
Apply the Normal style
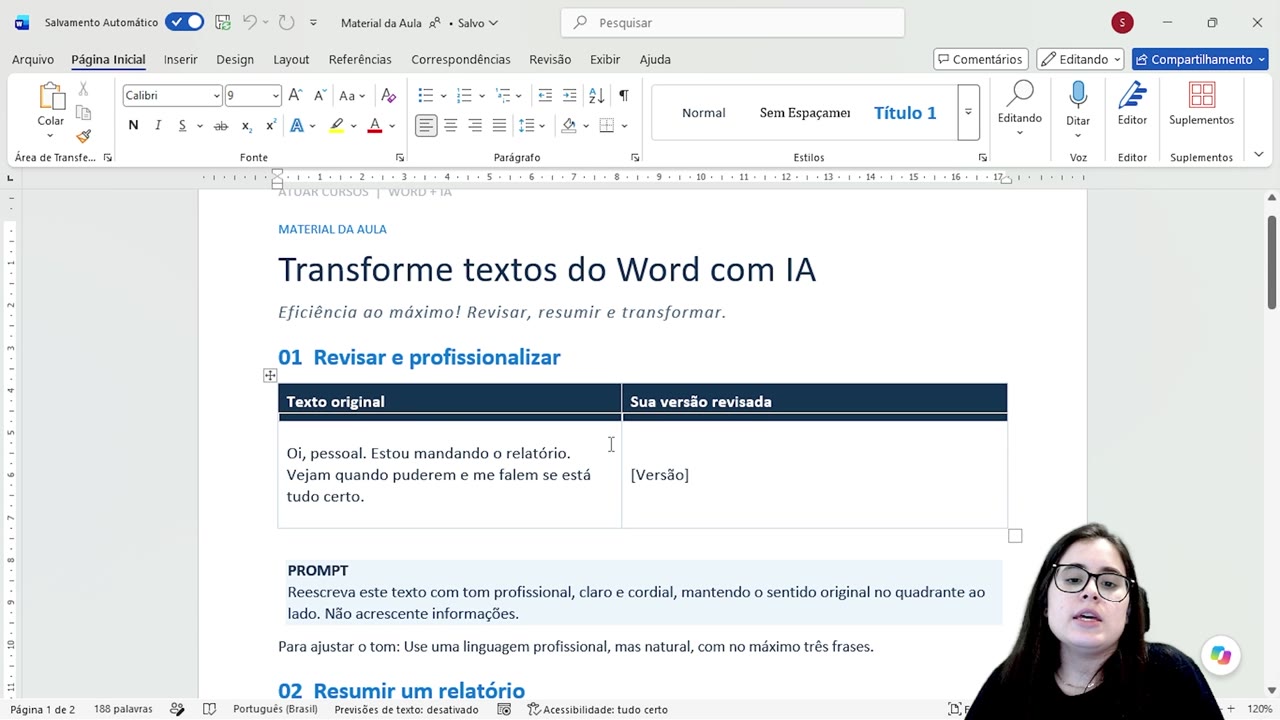tap(703, 113)
